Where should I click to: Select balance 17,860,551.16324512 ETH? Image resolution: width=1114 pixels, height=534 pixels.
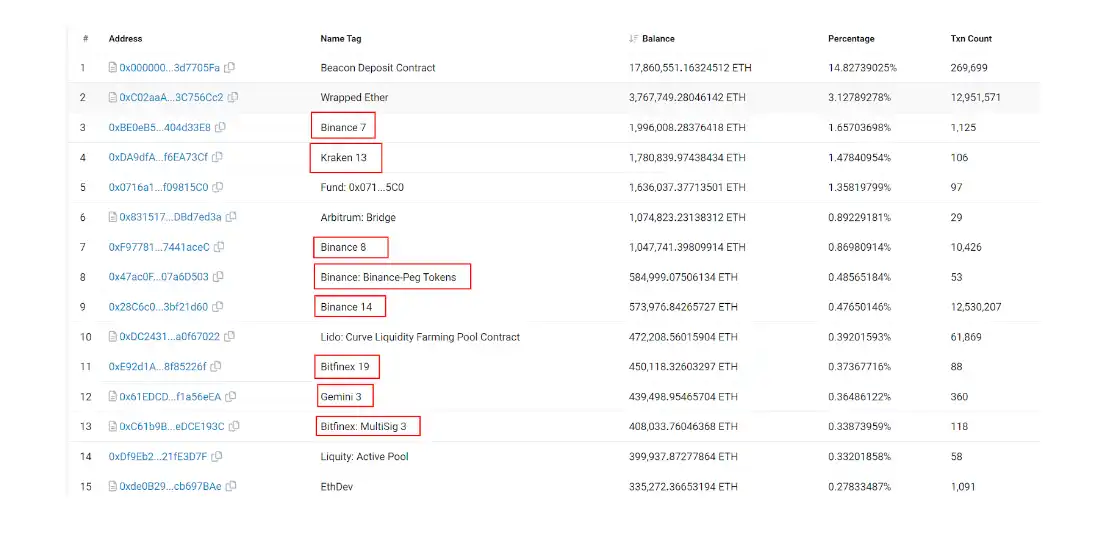(691, 68)
